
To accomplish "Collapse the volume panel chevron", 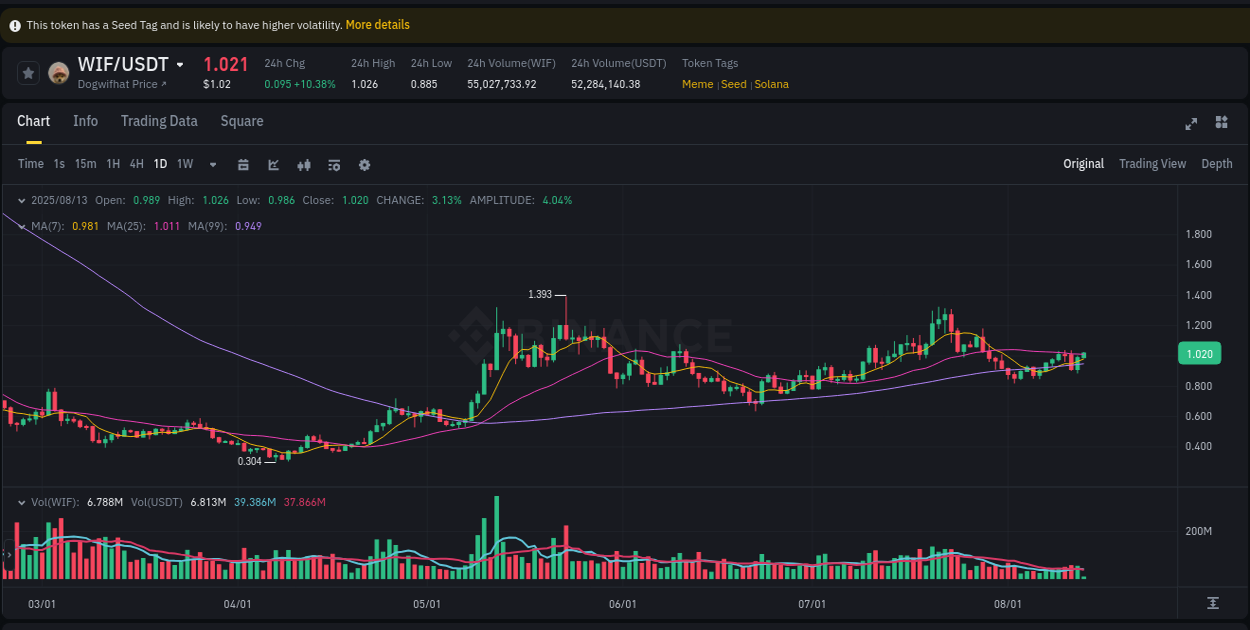I will click(21, 502).
